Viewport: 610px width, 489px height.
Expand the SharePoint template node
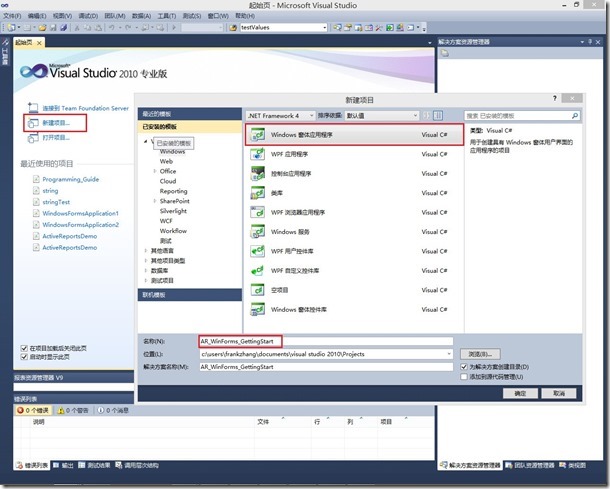click(x=155, y=201)
